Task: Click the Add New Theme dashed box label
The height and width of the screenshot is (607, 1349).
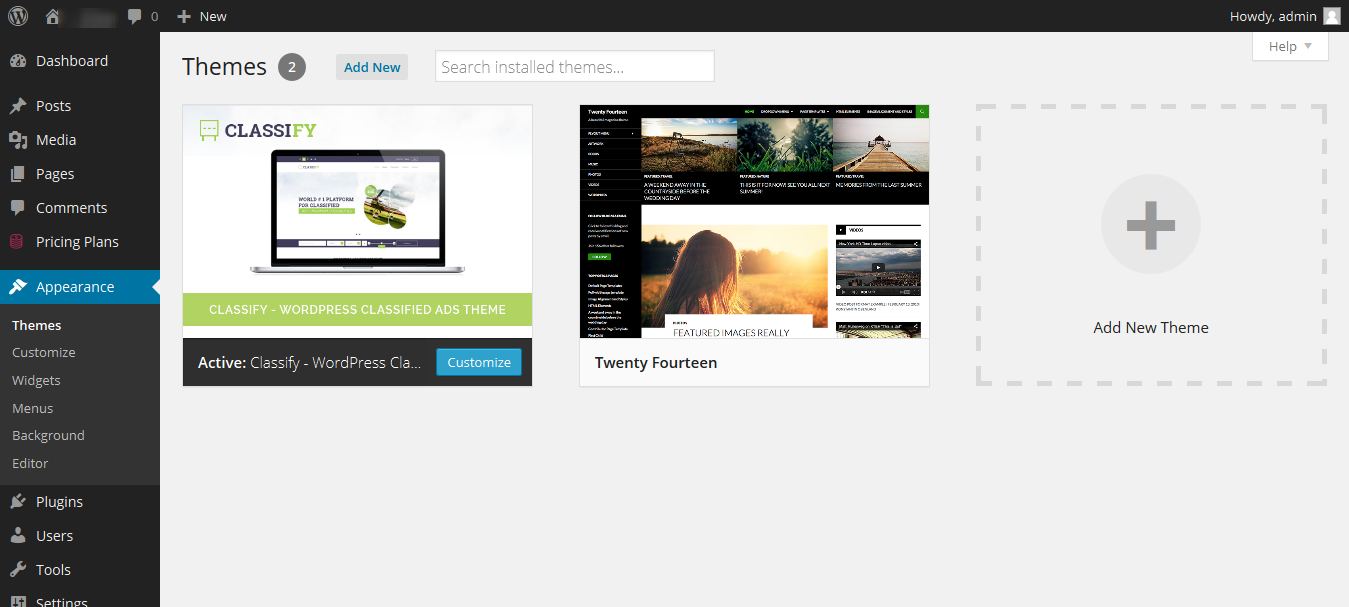Action: pos(1151,327)
